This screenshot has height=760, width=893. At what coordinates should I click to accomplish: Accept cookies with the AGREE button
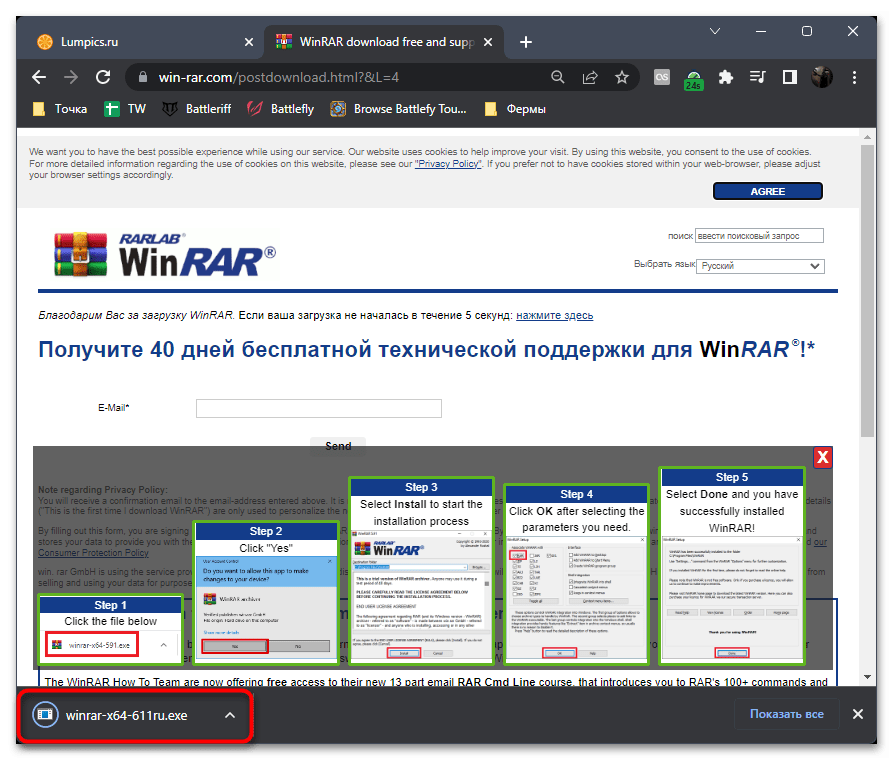[x=768, y=191]
